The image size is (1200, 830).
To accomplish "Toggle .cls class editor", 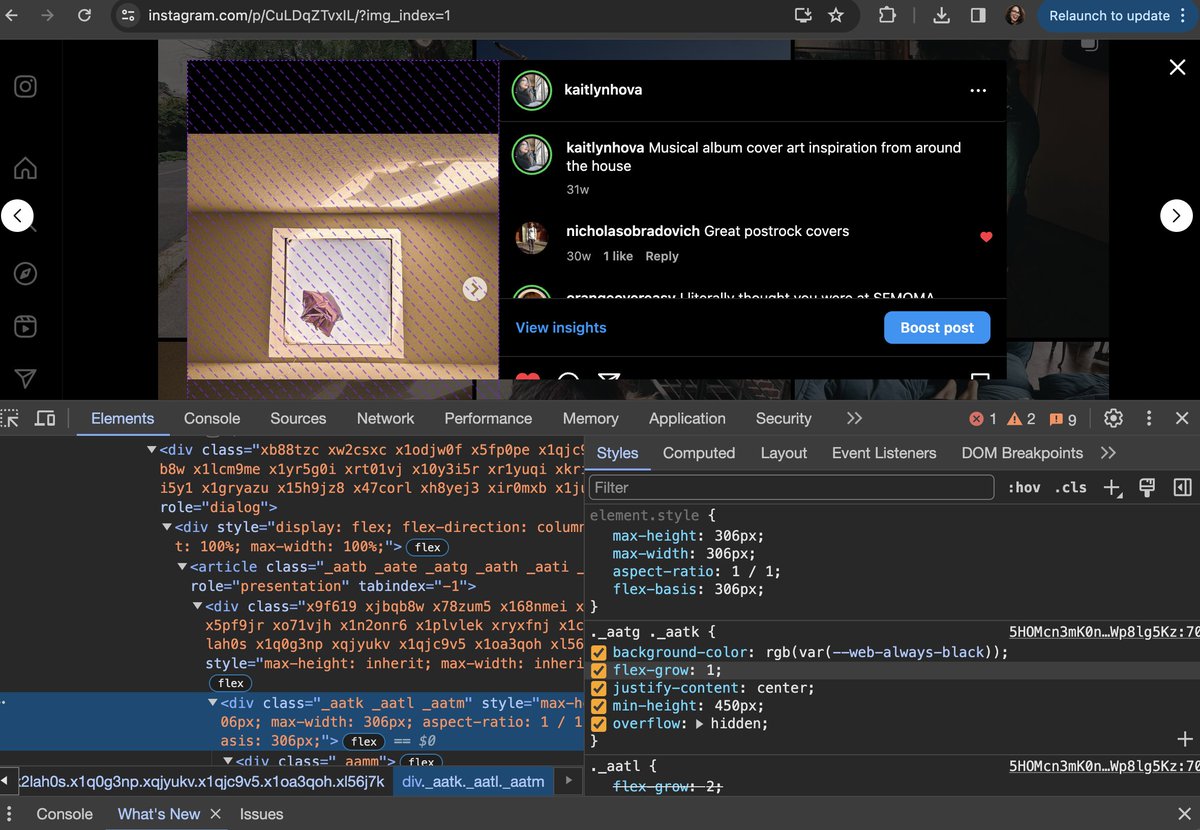I will click(1071, 487).
